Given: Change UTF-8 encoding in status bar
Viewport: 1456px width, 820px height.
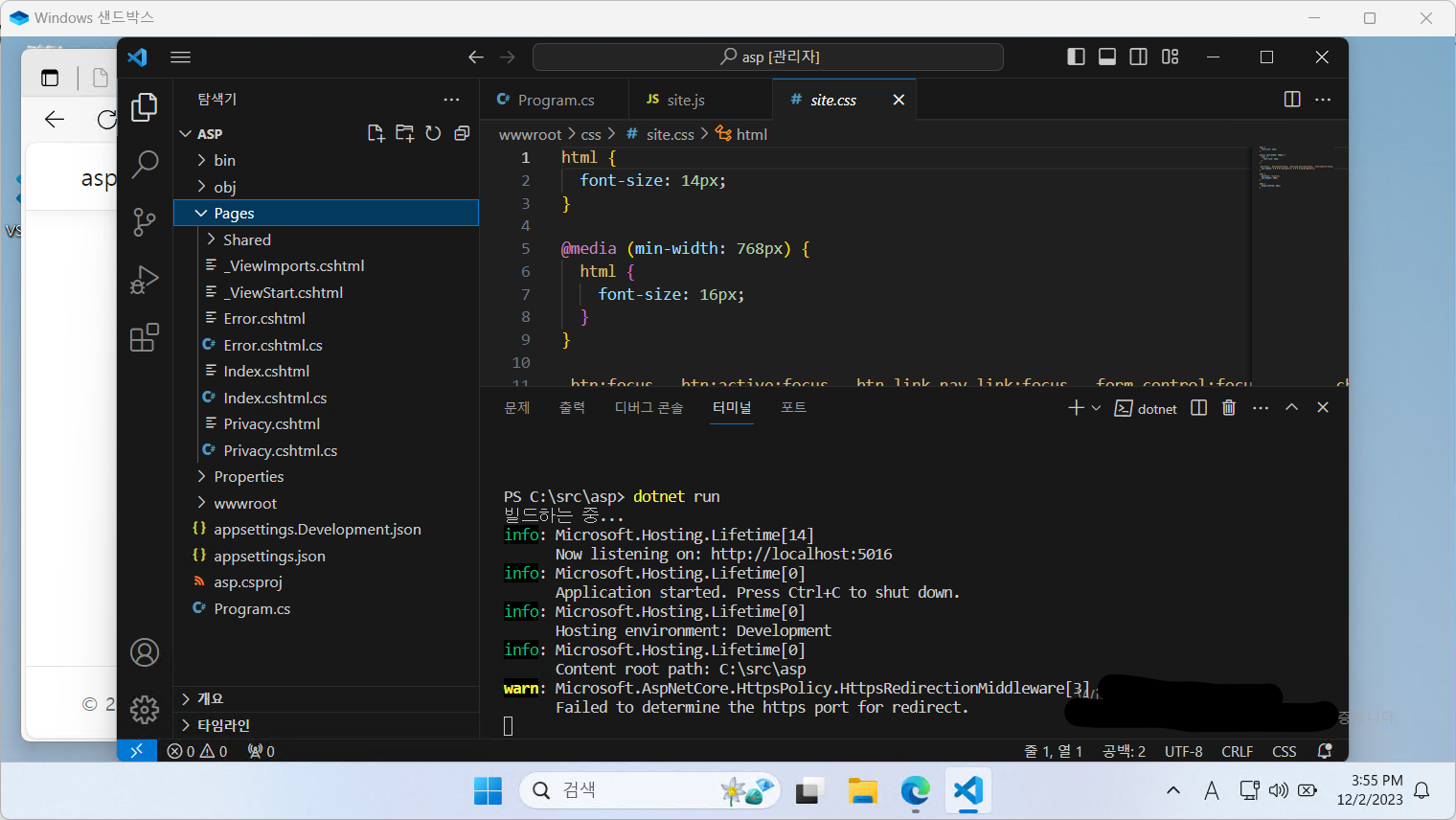Looking at the screenshot, I should 1184,751.
